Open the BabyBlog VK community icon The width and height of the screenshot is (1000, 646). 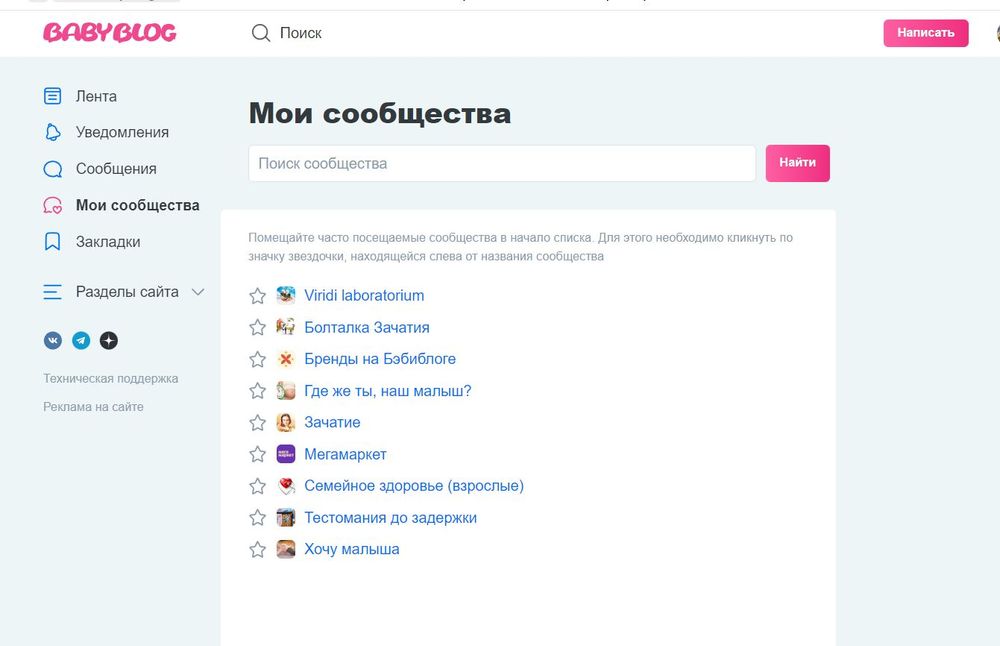[53, 340]
